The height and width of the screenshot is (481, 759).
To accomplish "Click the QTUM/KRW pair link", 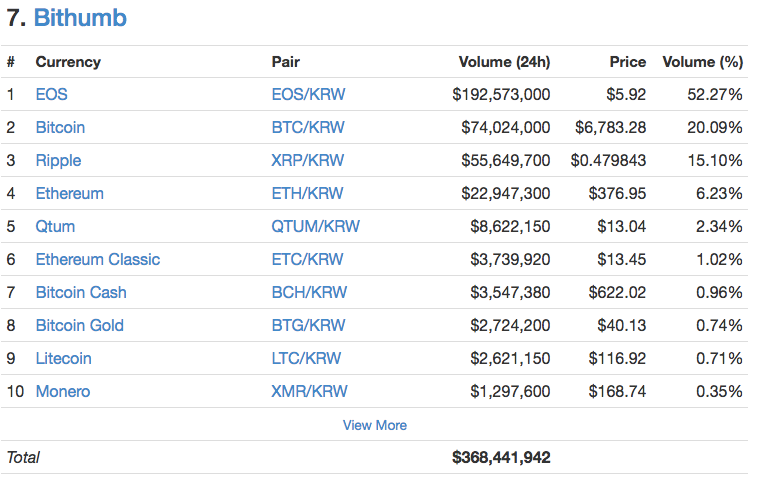I will click(315, 226).
